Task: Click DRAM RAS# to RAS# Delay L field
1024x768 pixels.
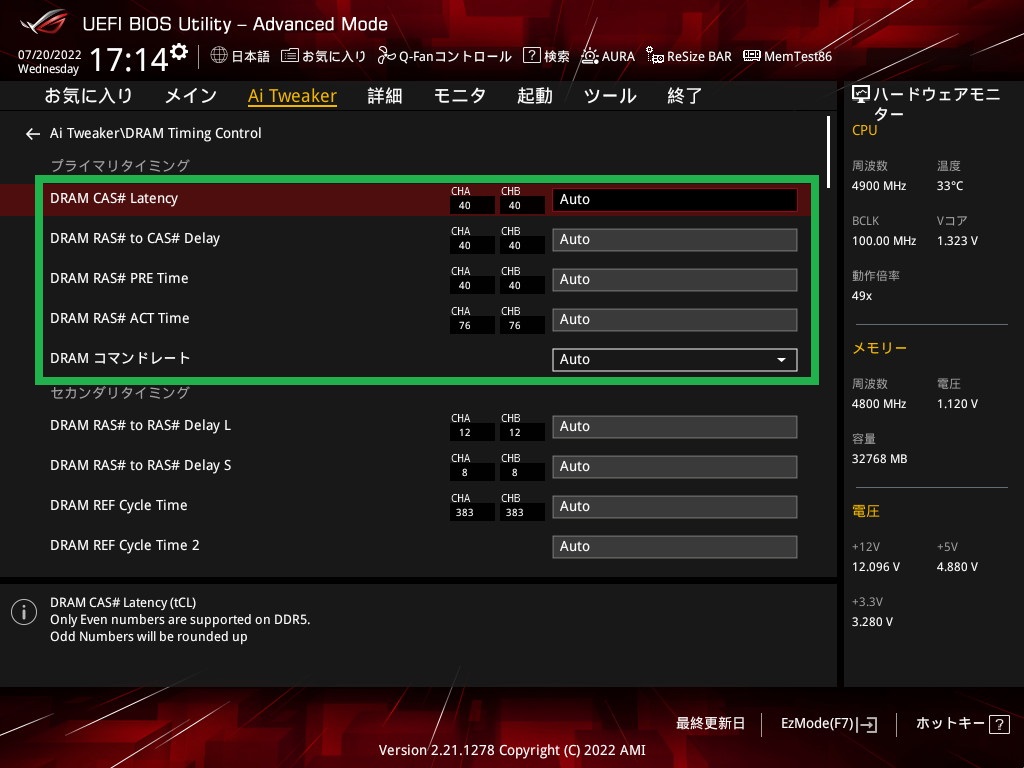Action: [675, 426]
